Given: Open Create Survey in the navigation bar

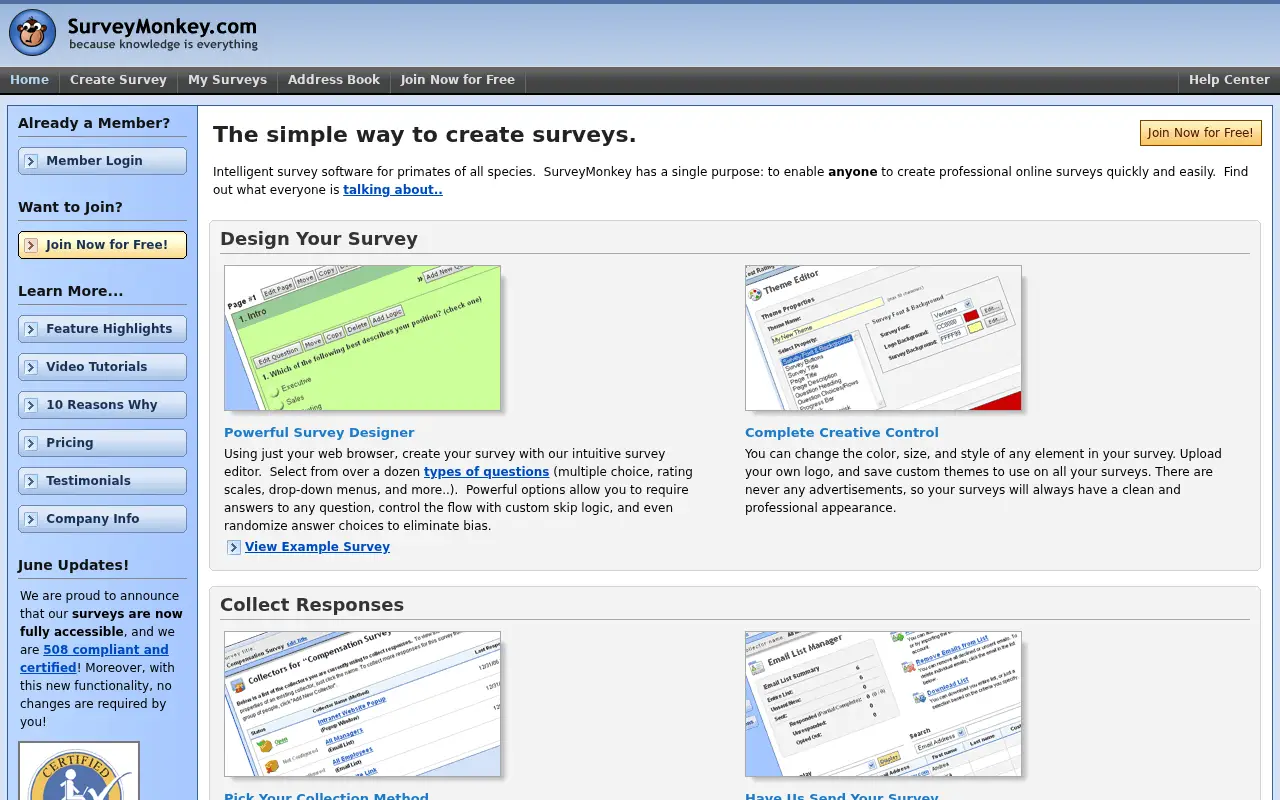Looking at the screenshot, I should coord(118,80).
